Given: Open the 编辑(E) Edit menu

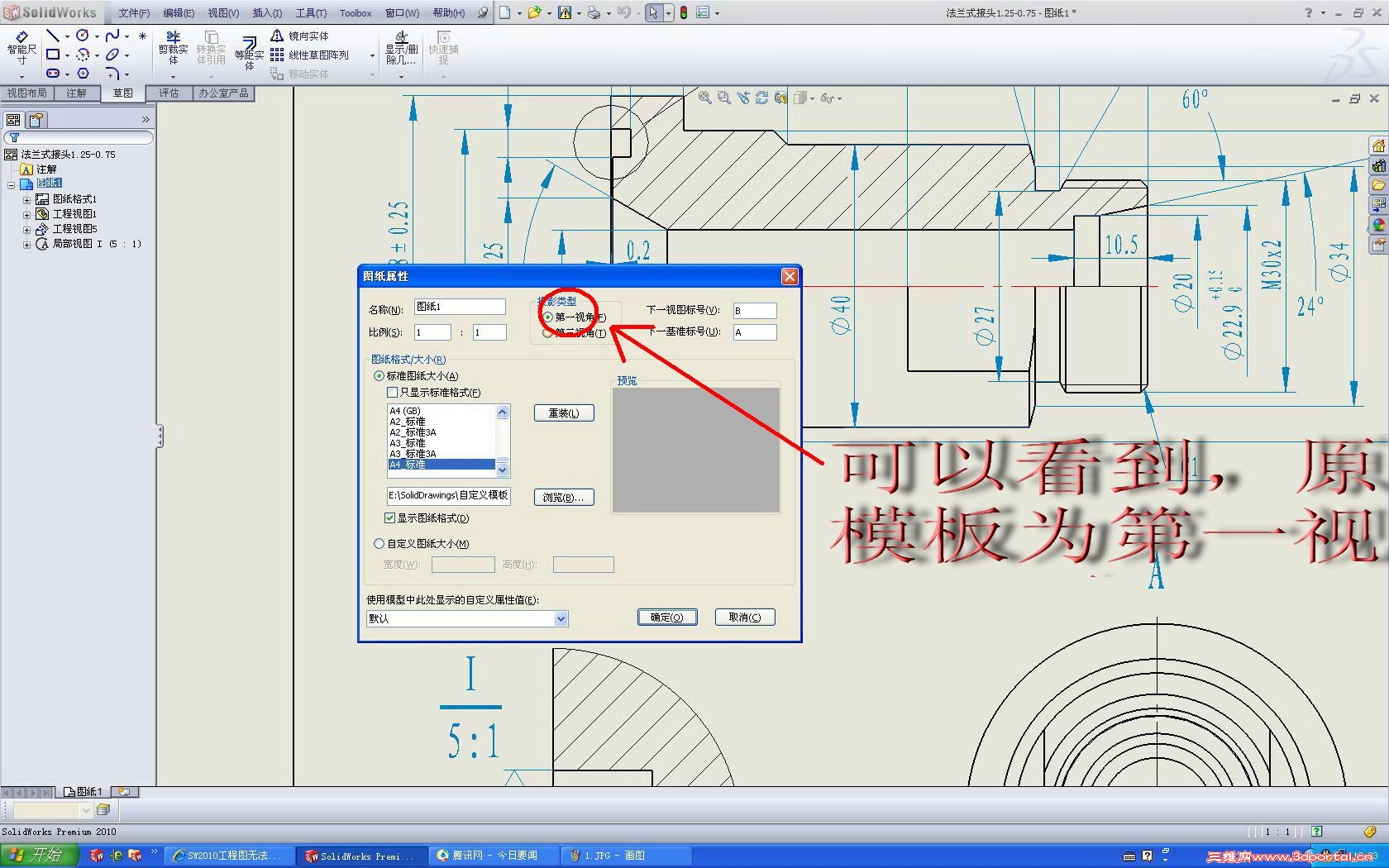Looking at the screenshot, I should 179,13.
